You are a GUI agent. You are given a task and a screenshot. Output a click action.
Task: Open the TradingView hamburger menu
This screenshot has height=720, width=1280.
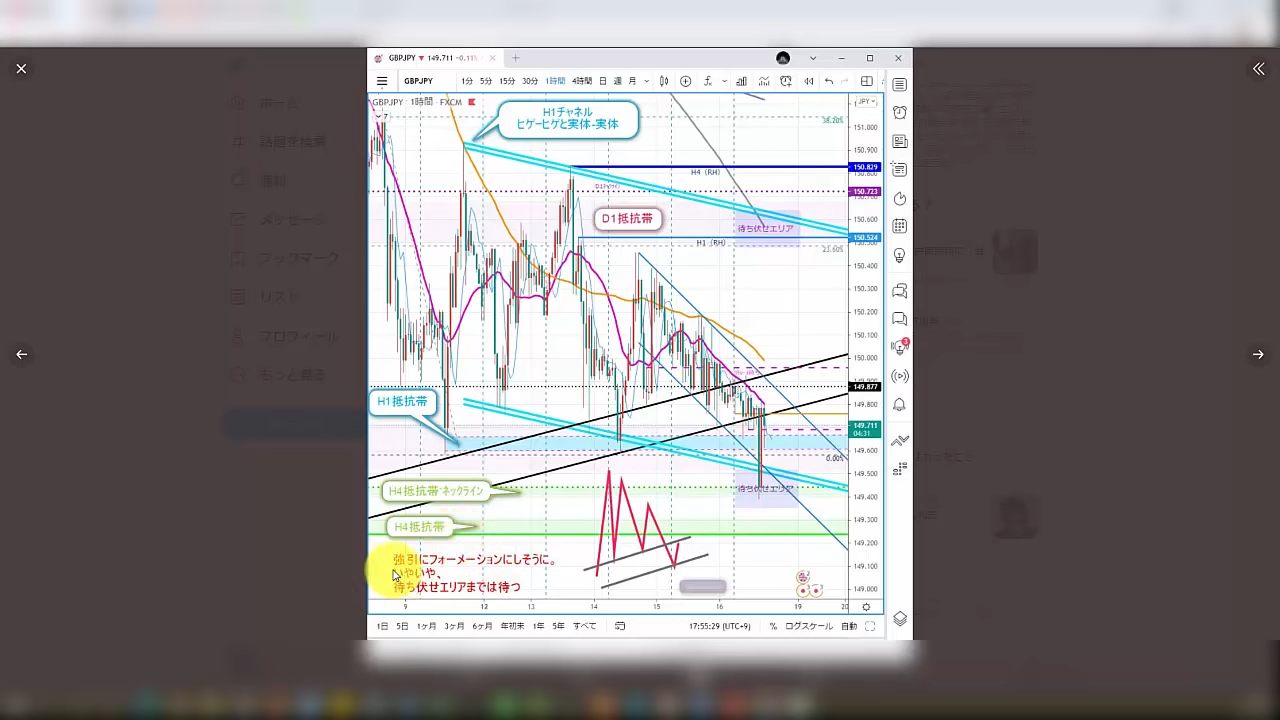pos(382,81)
